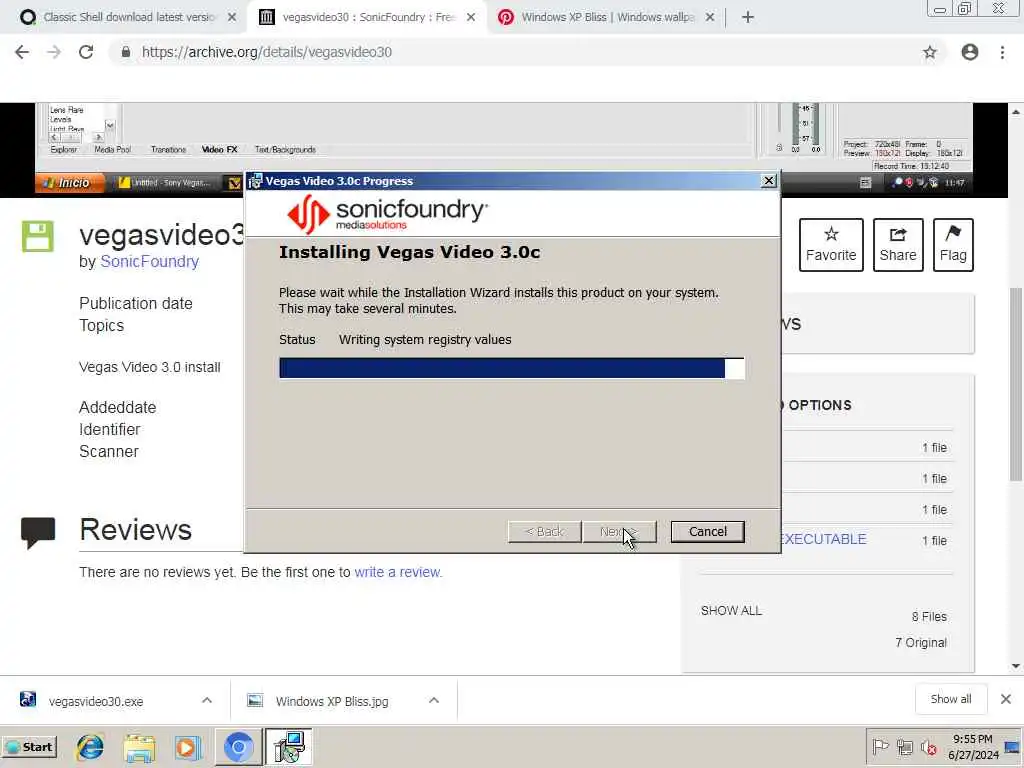Click the padlock site info icon
Screen dimensions: 1024x768
pyautogui.click(x=126, y=52)
